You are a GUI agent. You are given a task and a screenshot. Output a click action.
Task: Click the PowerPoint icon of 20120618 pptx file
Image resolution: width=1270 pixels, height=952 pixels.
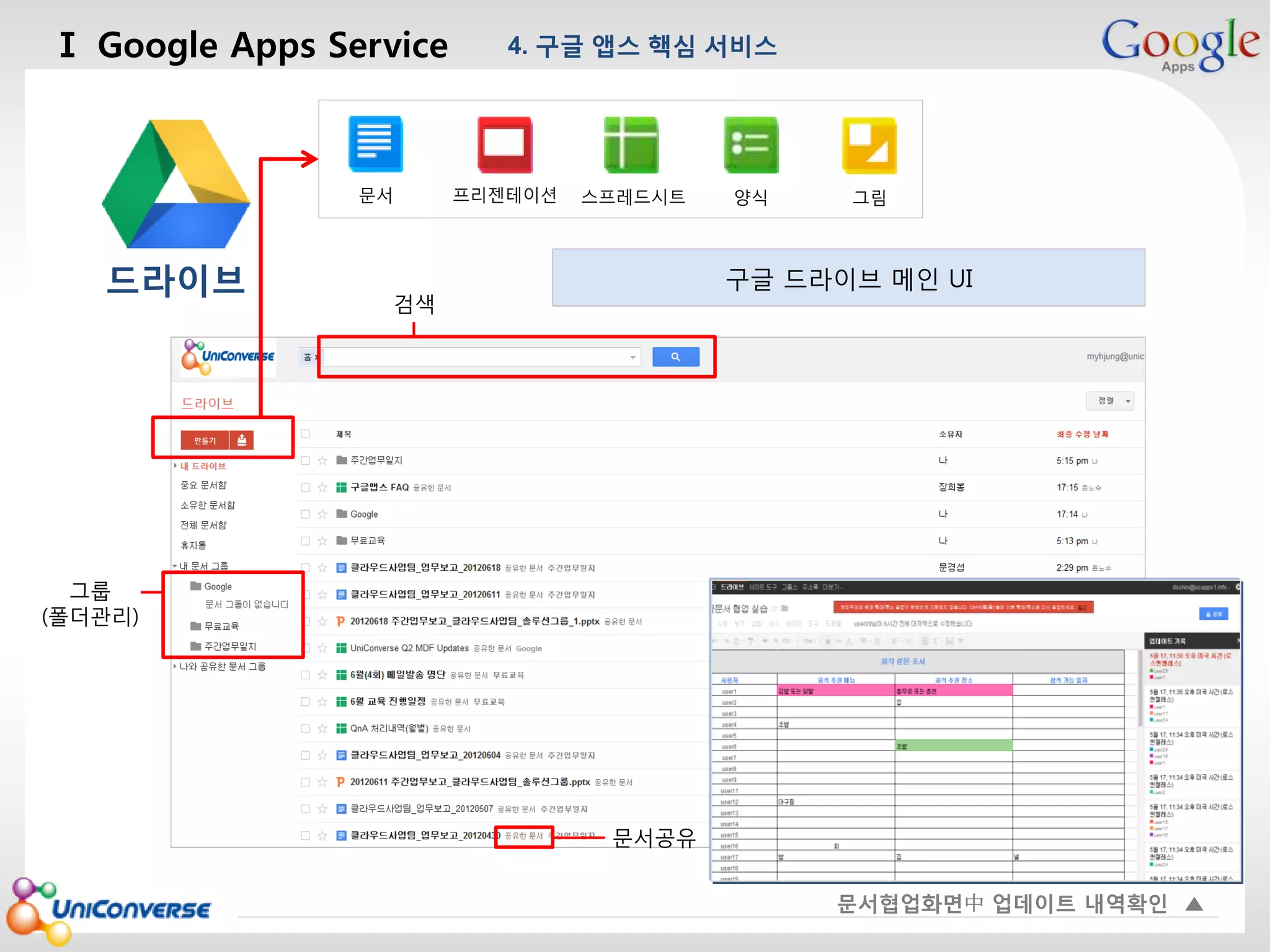click(340, 621)
